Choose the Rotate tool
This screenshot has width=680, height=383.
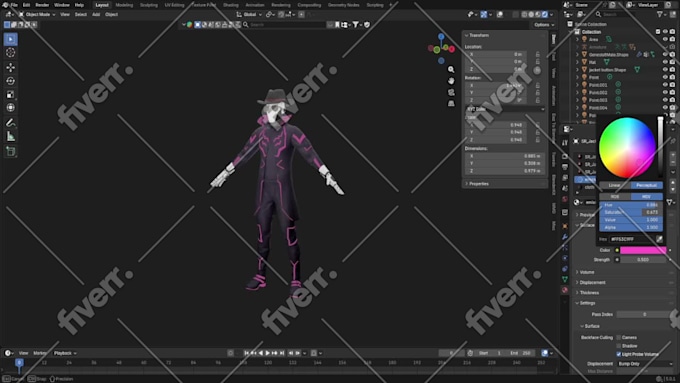(x=10, y=81)
